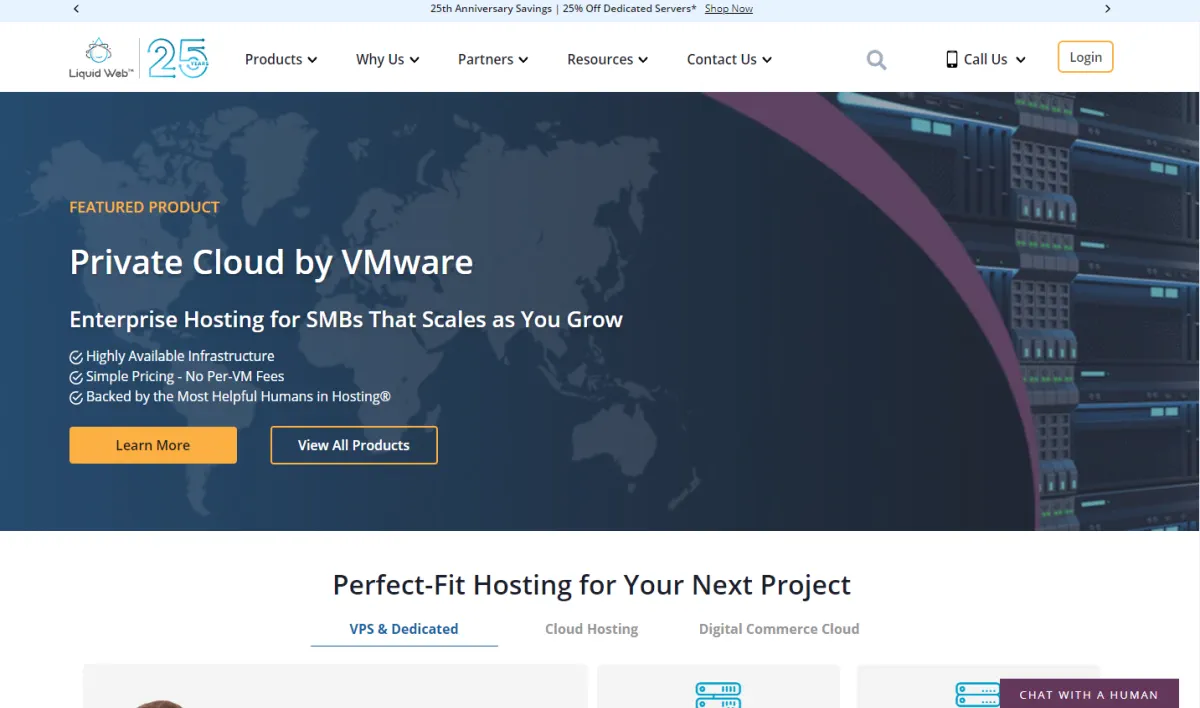Switch to the Digital Commerce Cloud tab

tap(779, 629)
